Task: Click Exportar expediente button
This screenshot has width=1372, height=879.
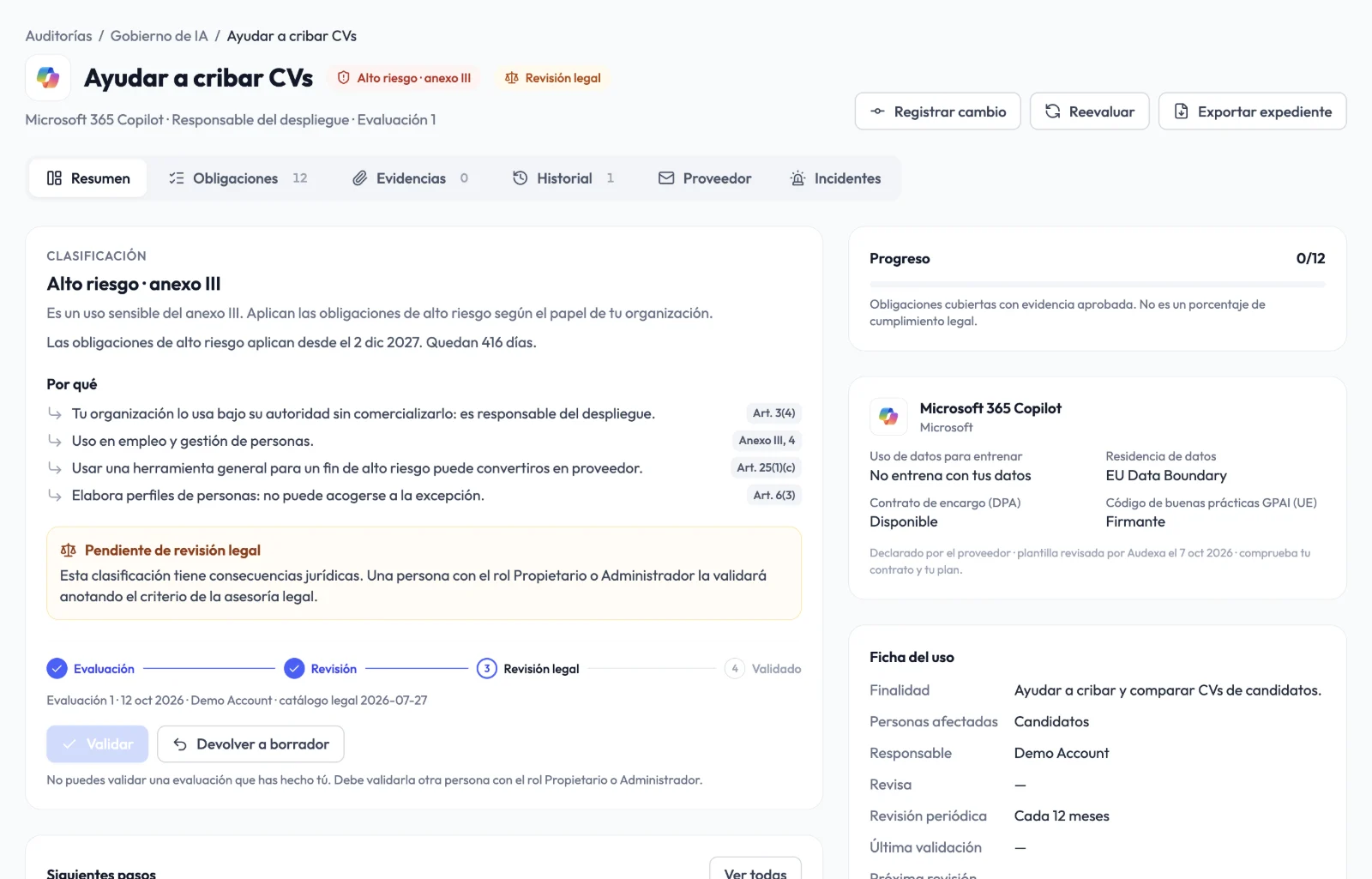Action: point(1252,111)
